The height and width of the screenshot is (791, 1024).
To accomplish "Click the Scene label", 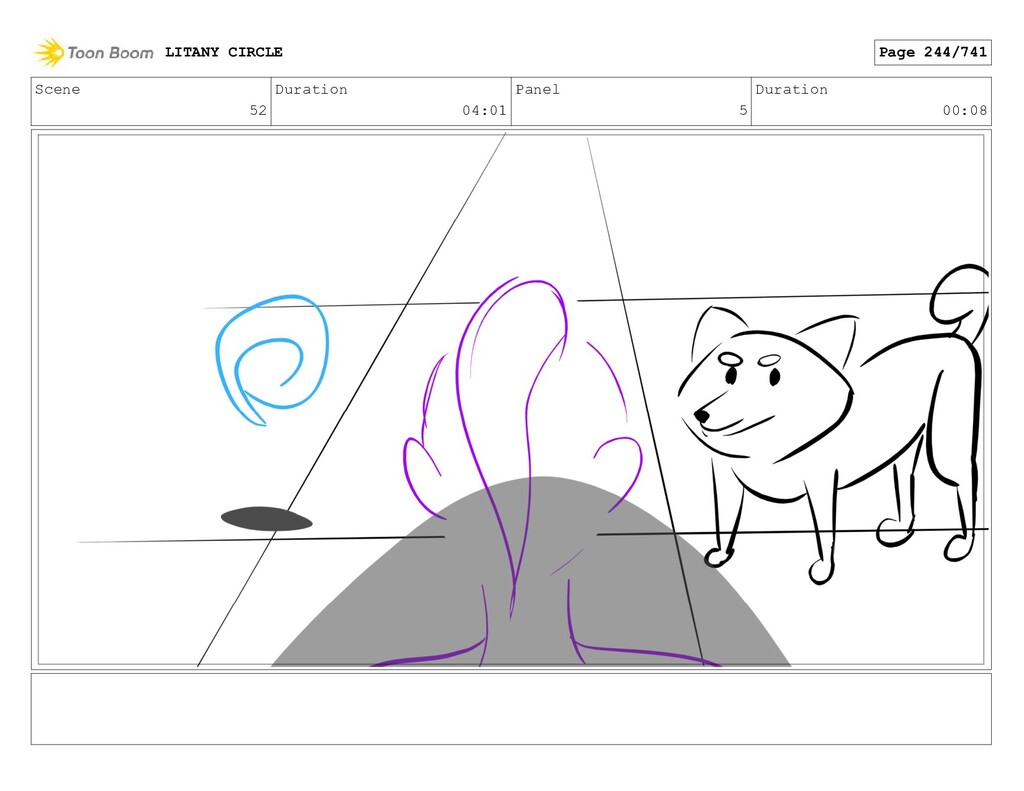I will click(57, 89).
